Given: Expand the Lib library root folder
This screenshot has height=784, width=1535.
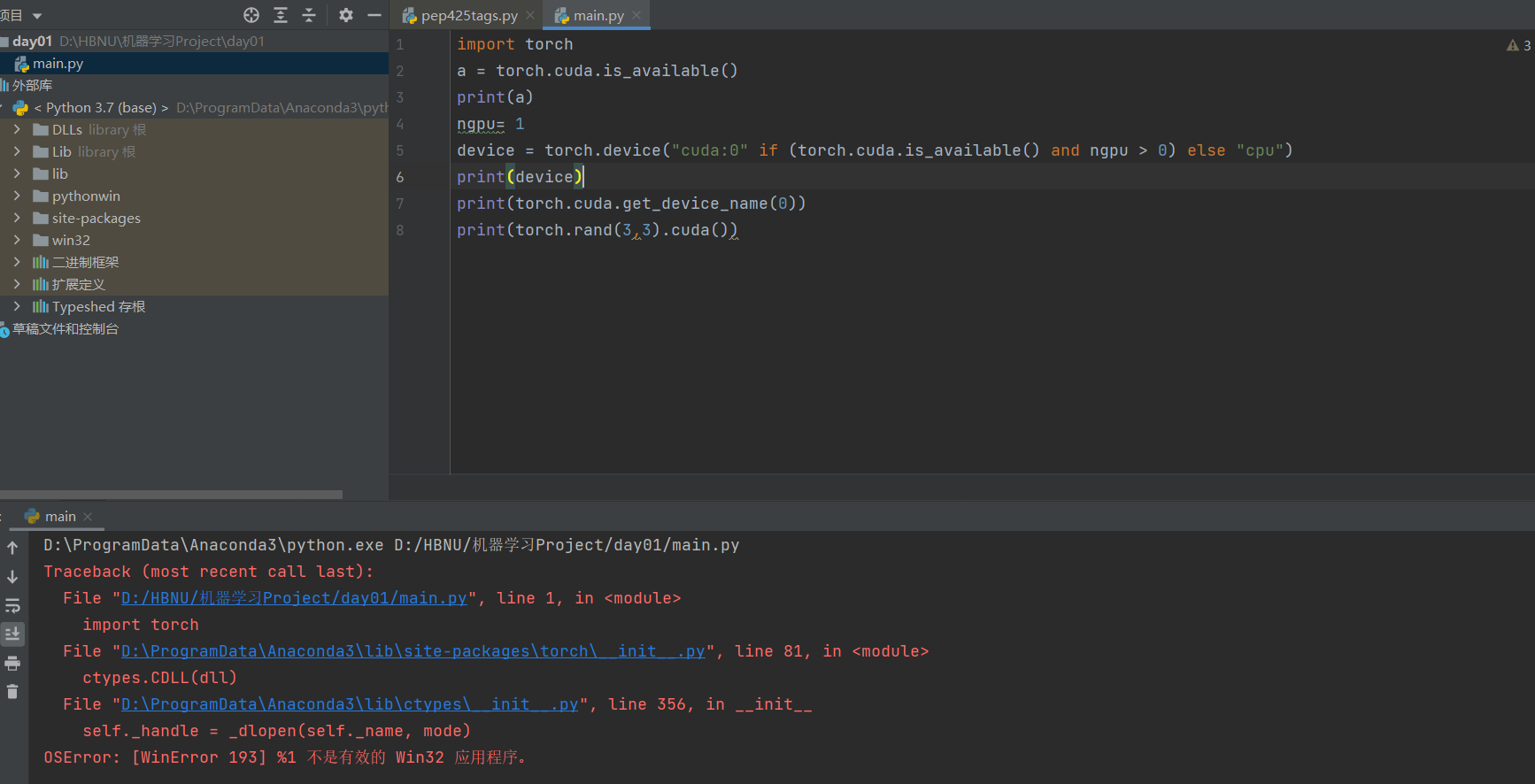Looking at the screenshot, I should coord(17,151).
